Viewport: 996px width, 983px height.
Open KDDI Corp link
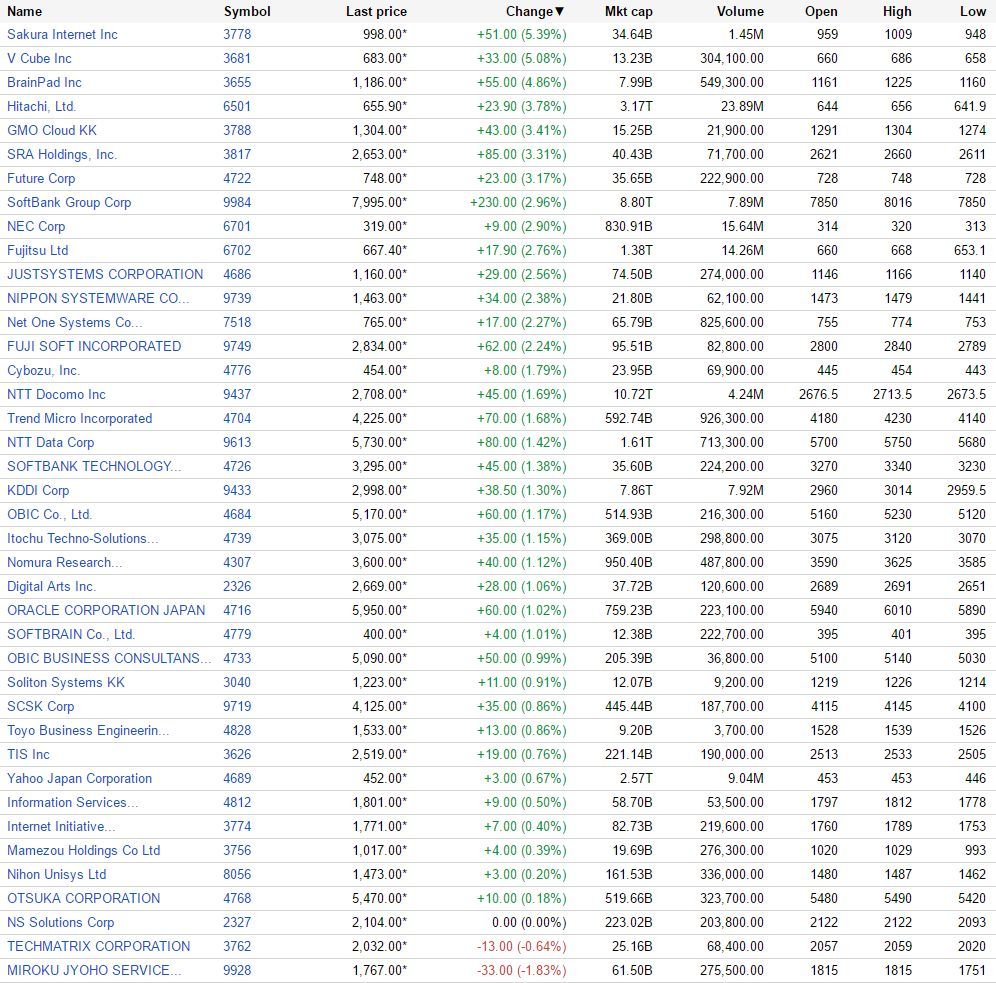click(x=38, y=490)
